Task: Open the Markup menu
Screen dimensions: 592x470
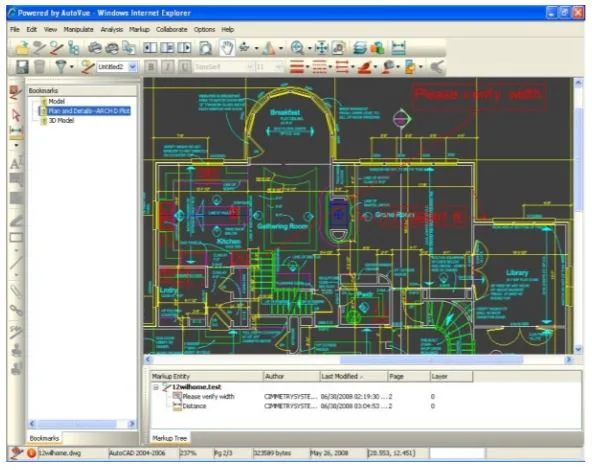Action: [x=139, y=29]
